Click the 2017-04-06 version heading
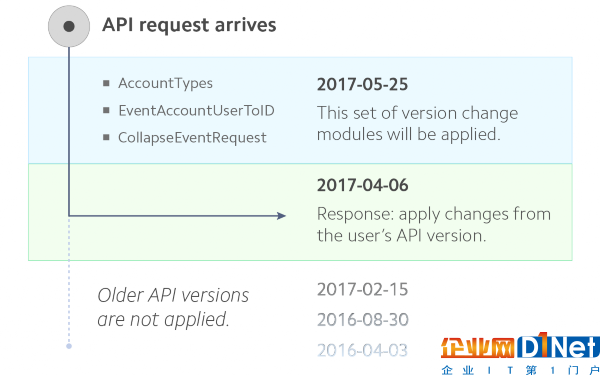This screenshot has height=375, width=600. pyautogui.click(x=362, y=185)
